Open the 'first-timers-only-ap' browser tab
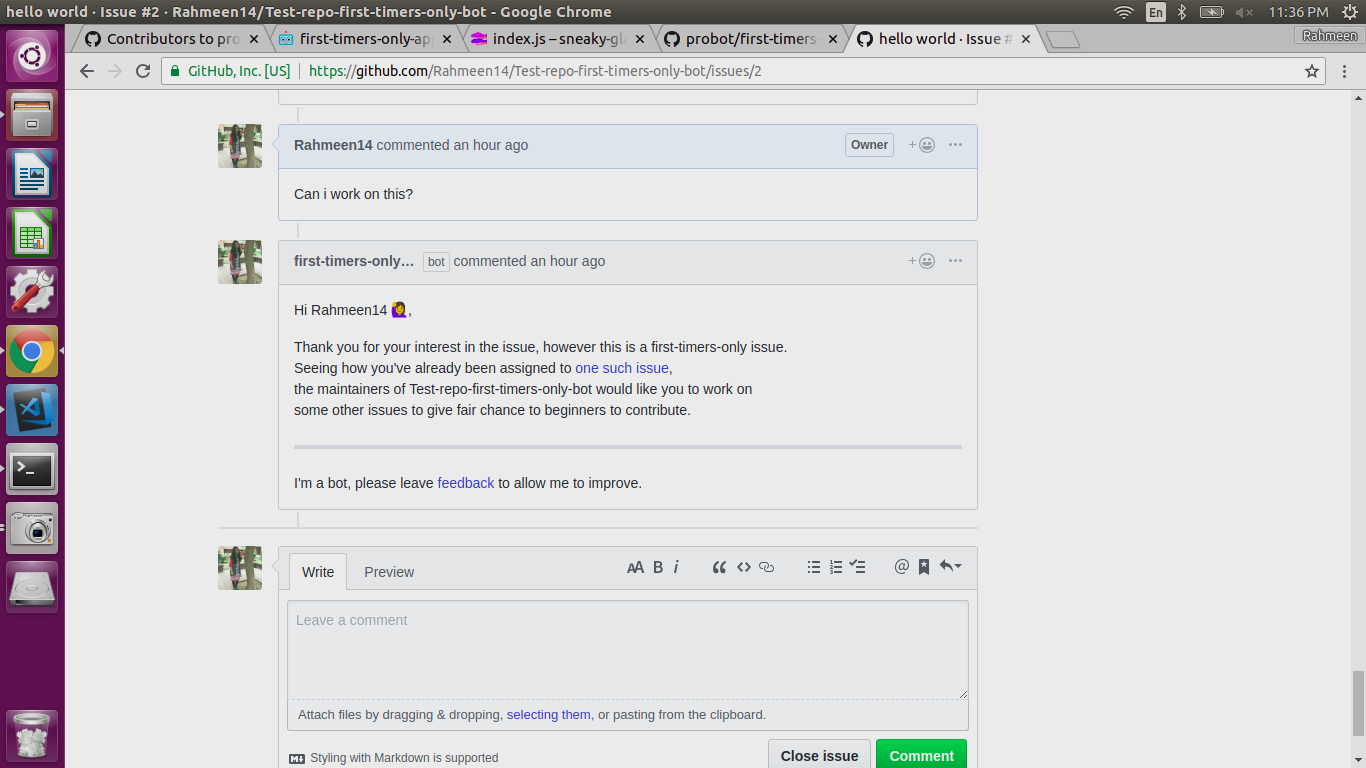 point(360,39)
